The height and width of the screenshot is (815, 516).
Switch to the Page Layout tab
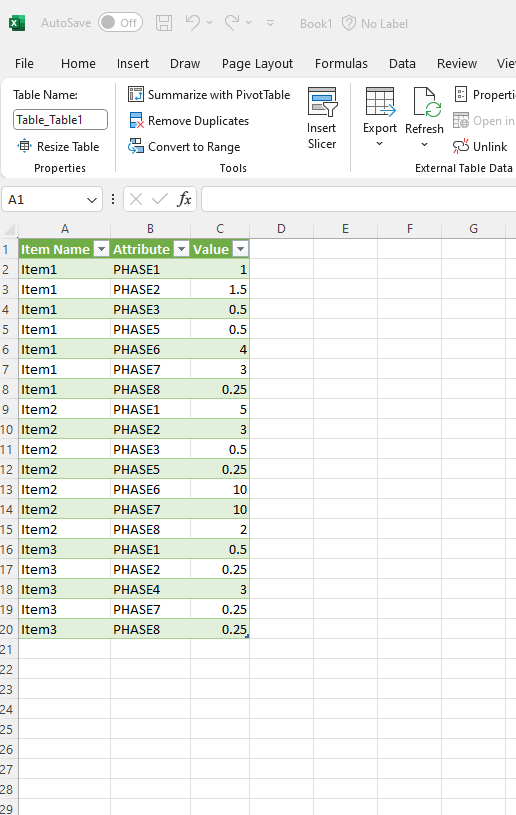coord(257,63)
